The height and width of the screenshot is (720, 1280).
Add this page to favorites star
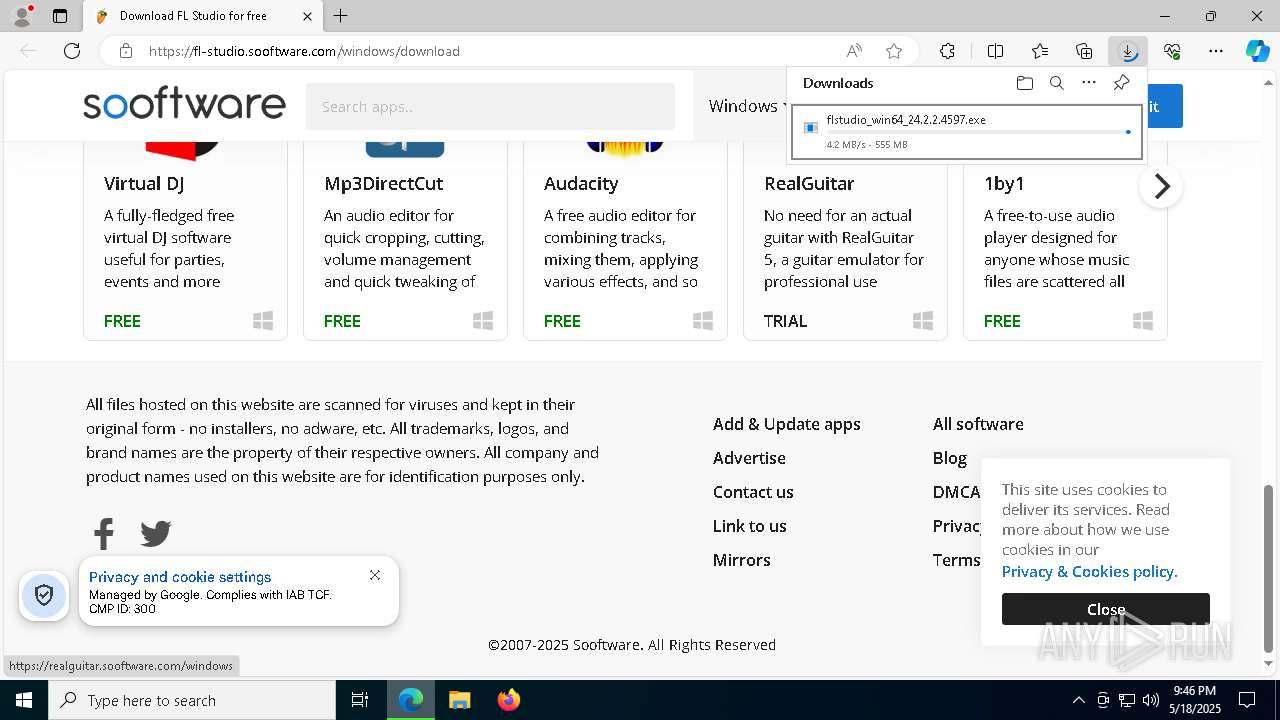click(x=894, y=51)
